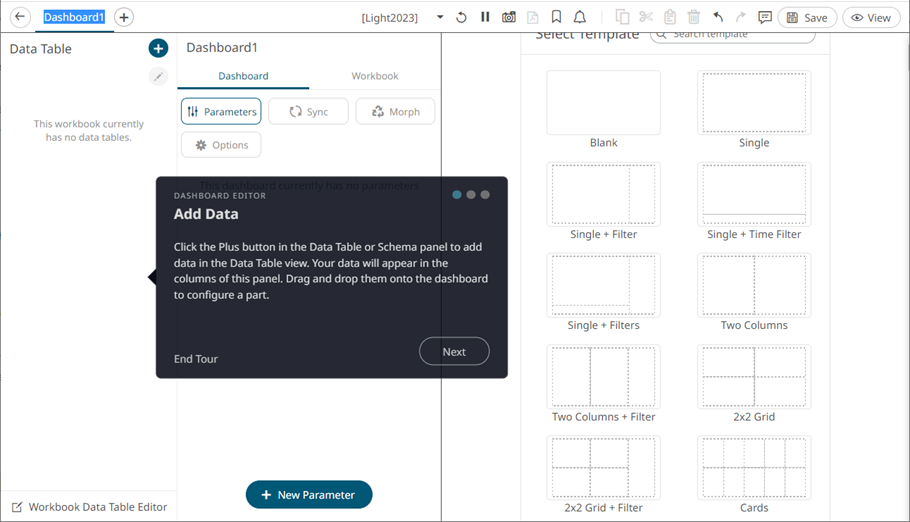Click the undo arrow
Viewport: 910px width, 522px height.
point(718,17)
